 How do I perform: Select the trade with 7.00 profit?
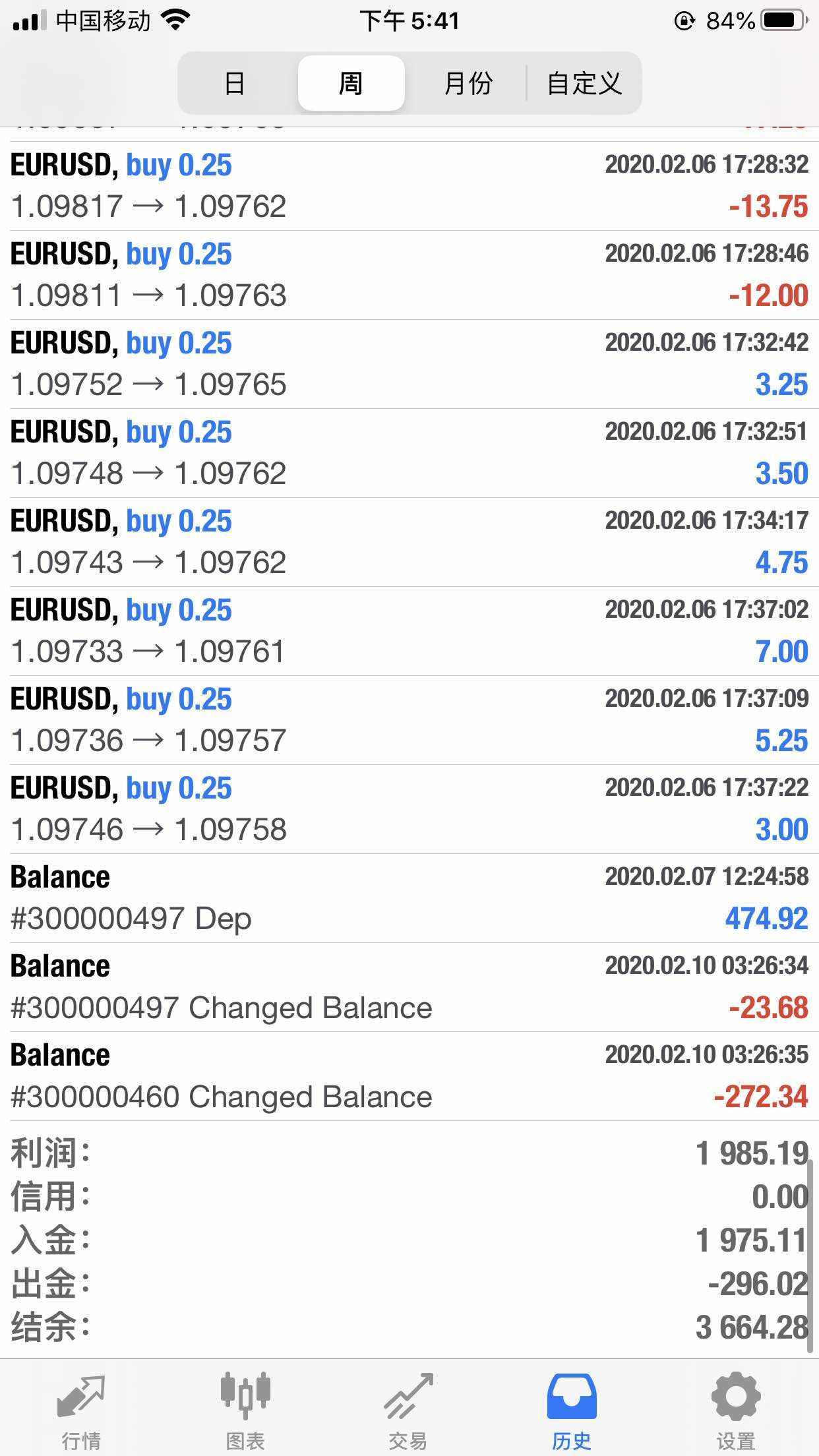(409, 631)
